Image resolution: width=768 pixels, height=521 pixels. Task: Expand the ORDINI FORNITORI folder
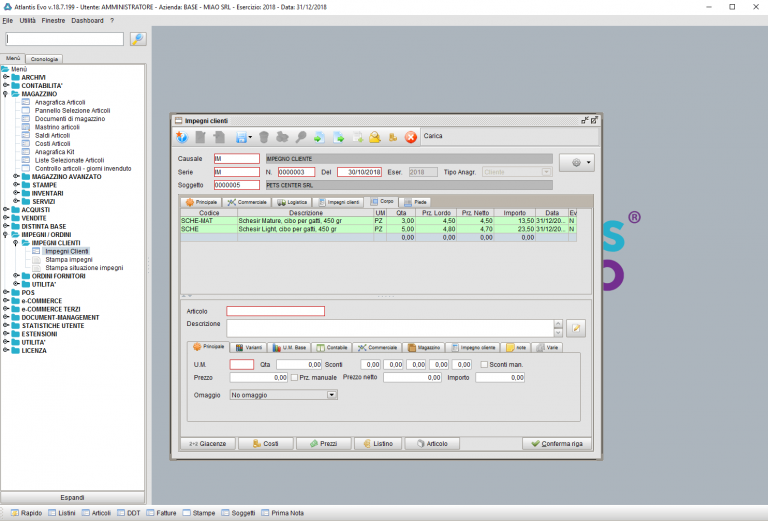16,276
